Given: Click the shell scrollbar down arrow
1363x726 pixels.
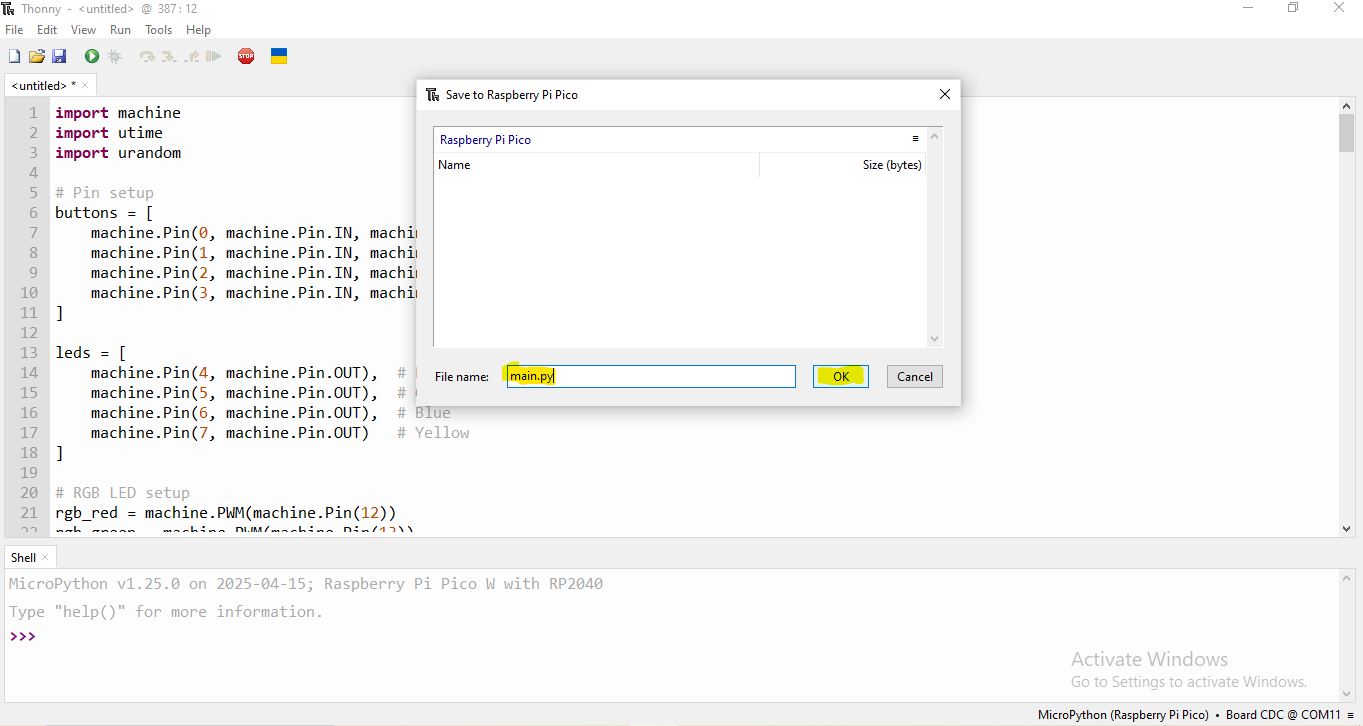Looking at the screenshot, I should click(1347, 693).
